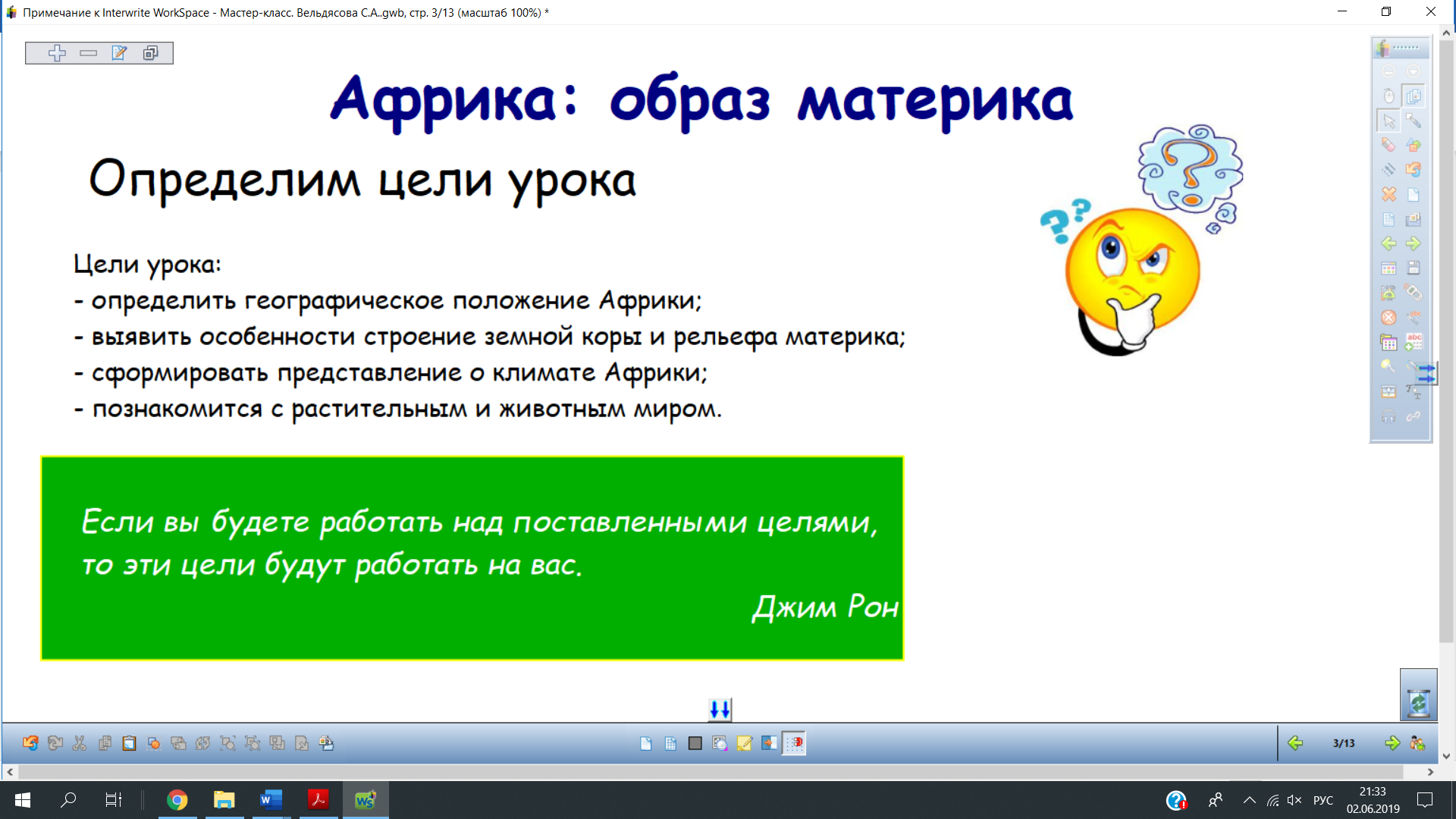Click the red X clear icon
The image size is (1456, 819).
[x=1389, y=194]
